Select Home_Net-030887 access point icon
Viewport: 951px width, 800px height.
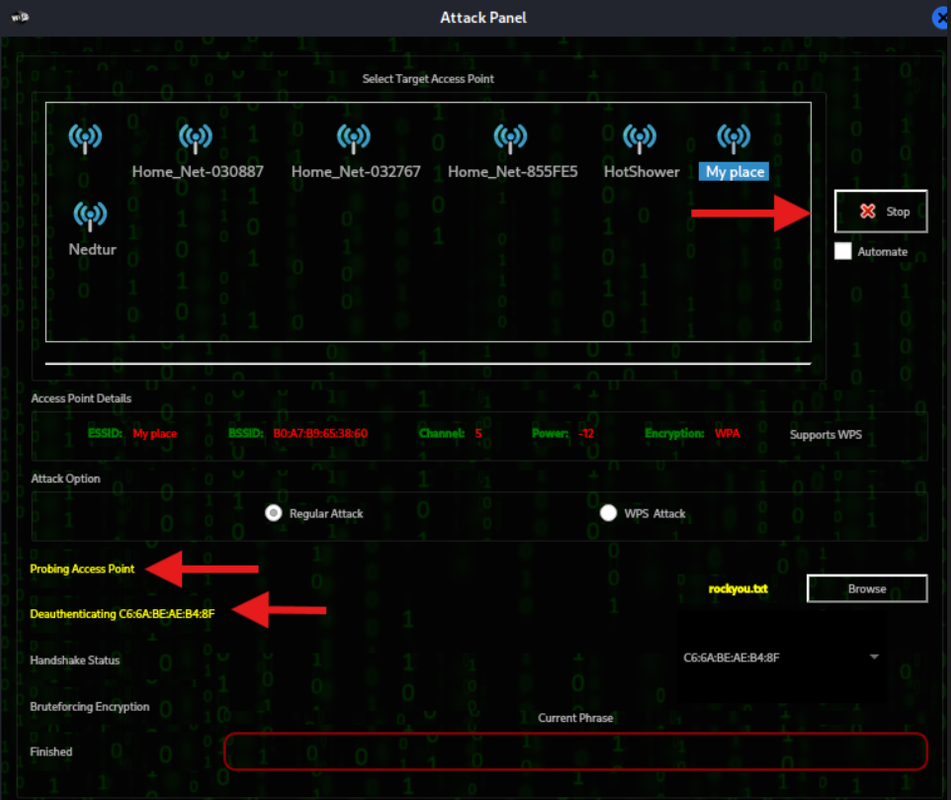(x=195, y=139)
